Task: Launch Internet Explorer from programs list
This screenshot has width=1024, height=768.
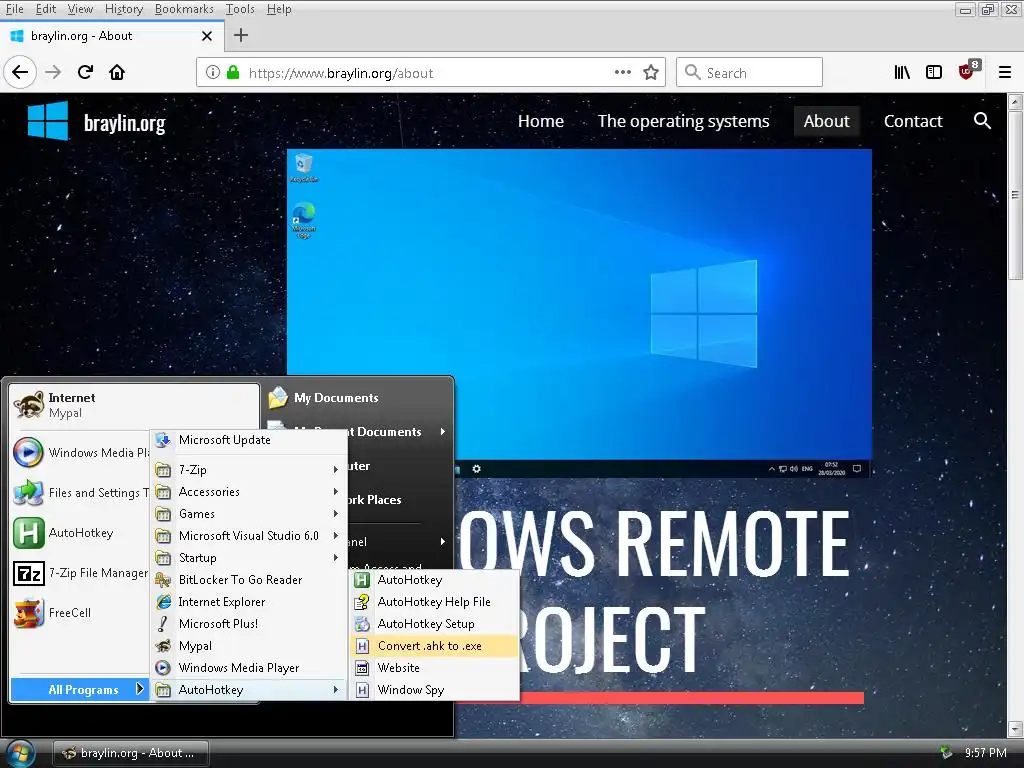Action: [248, 602]
